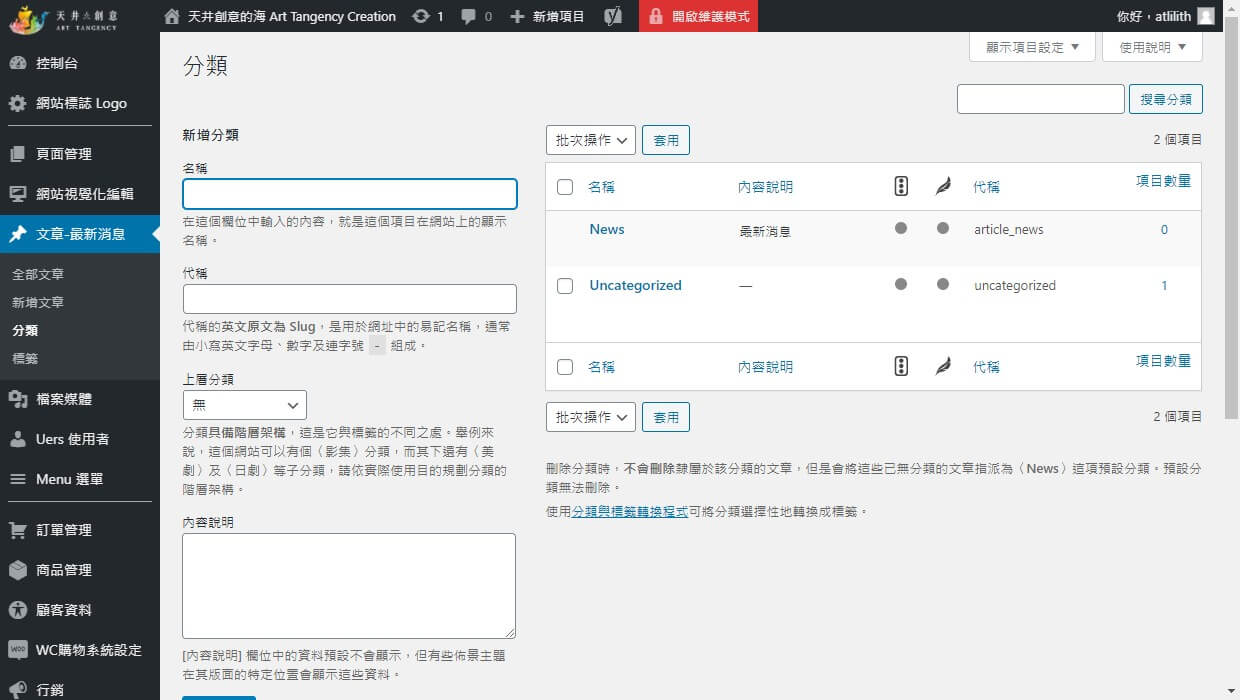This screenshot has height=700, width=1240.
Task: Click the SEO score dot for the News row
Action: 901,228
